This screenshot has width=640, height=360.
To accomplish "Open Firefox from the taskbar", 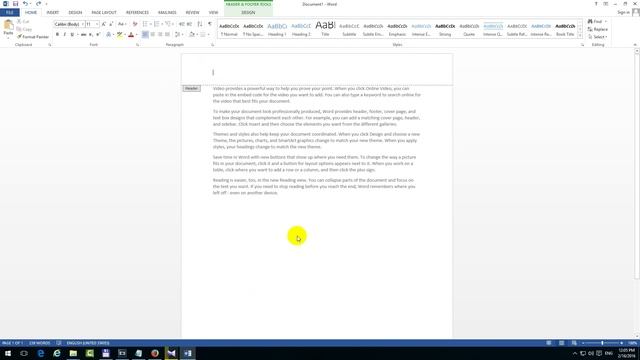I will point(155,353).
